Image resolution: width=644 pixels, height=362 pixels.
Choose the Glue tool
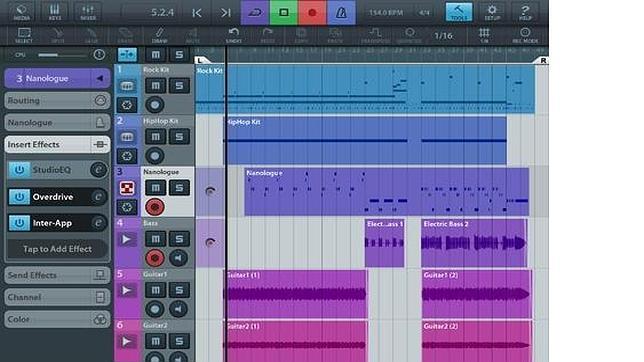(x=91, y=35)
